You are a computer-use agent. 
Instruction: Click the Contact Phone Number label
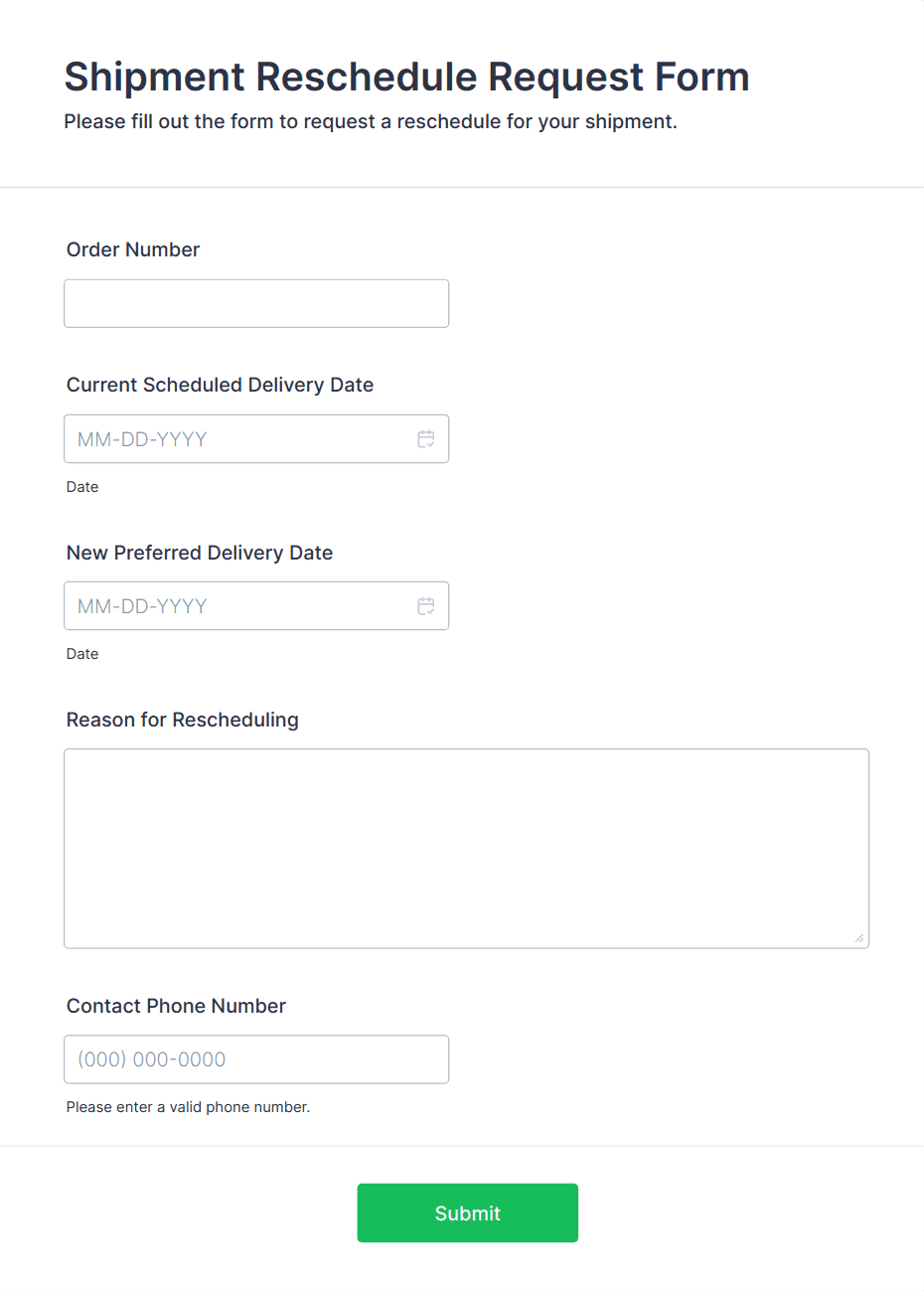pos(176,1006)
